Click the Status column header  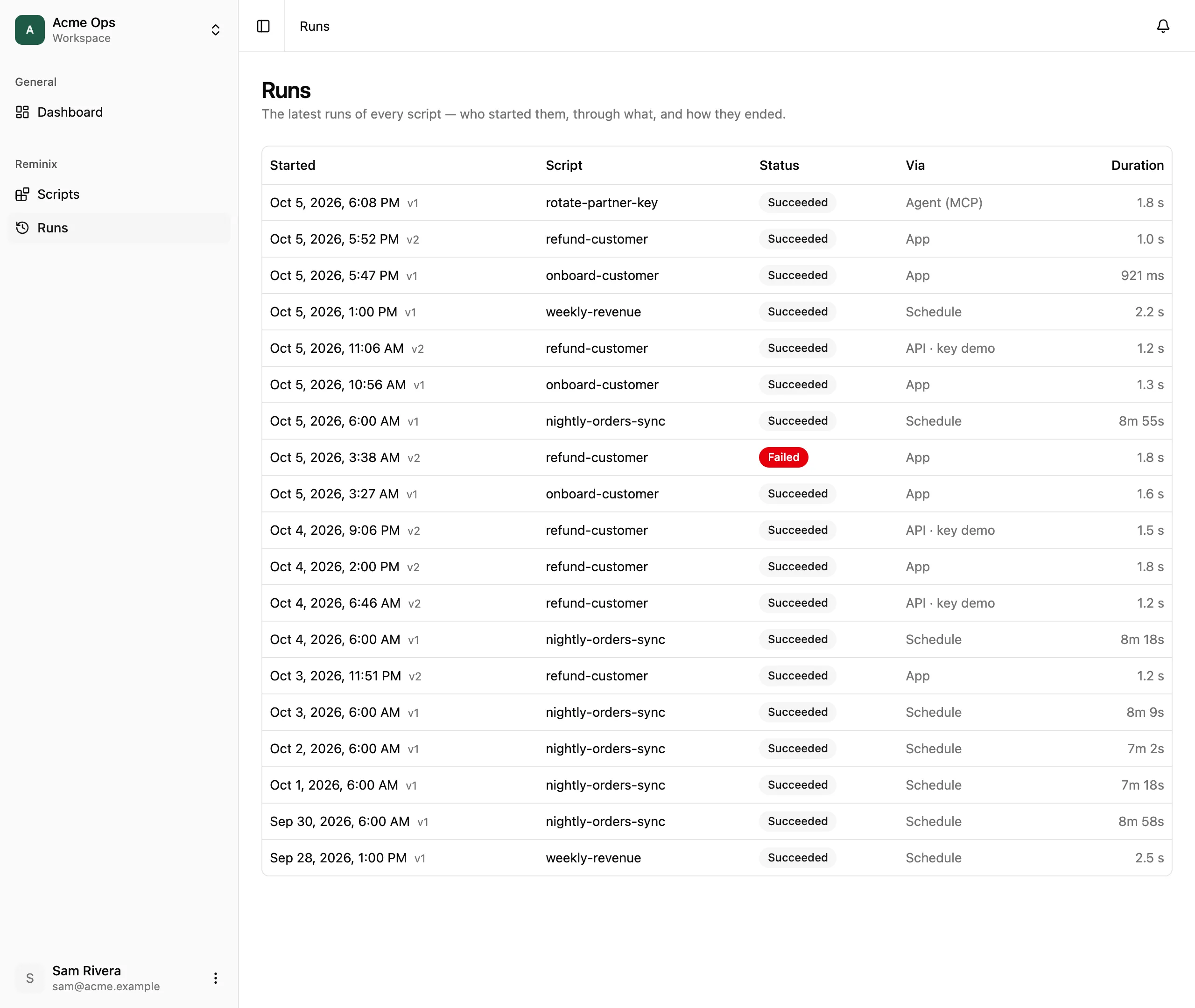779,165
